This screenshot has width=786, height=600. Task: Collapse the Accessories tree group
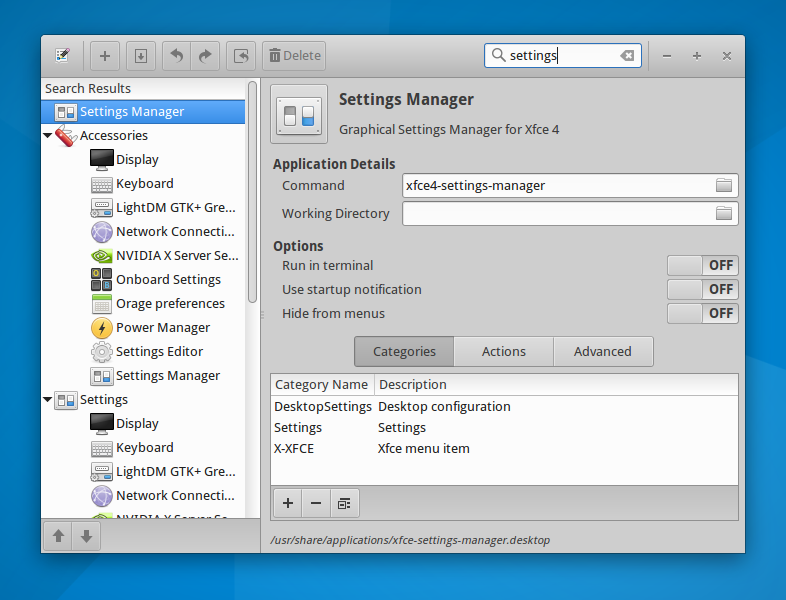(x=48, y=135)
